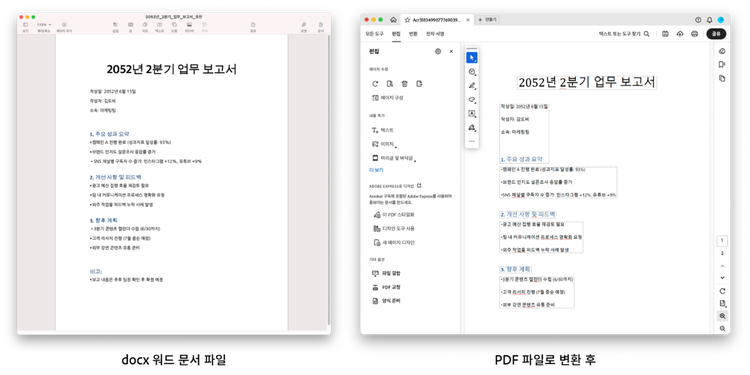Pick the text box tool in Acrobat toolbar
The image size is (750, 375).
coord(472,114)
